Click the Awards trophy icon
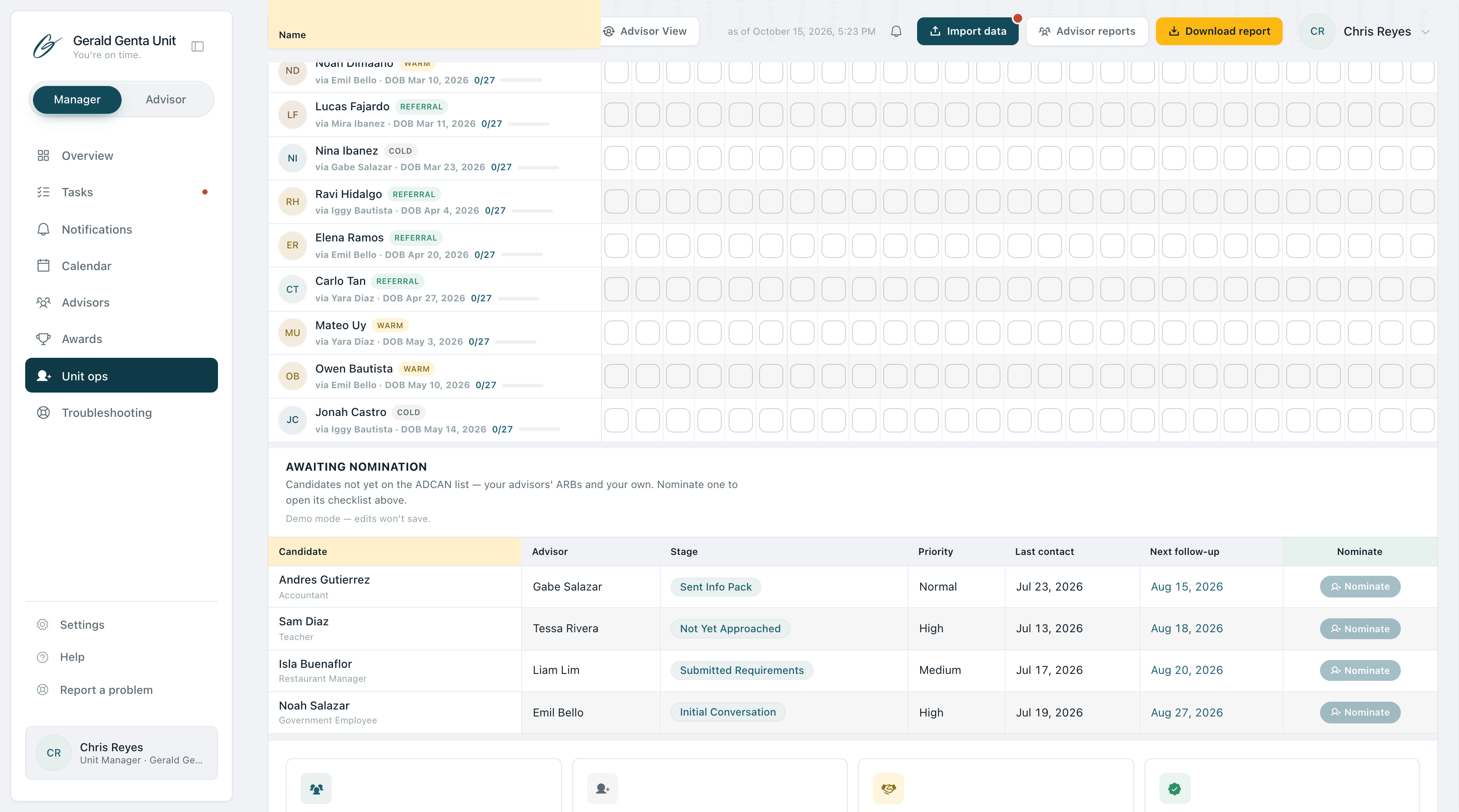The width and height of the screenshot is (1459, 812). point(43,339)
